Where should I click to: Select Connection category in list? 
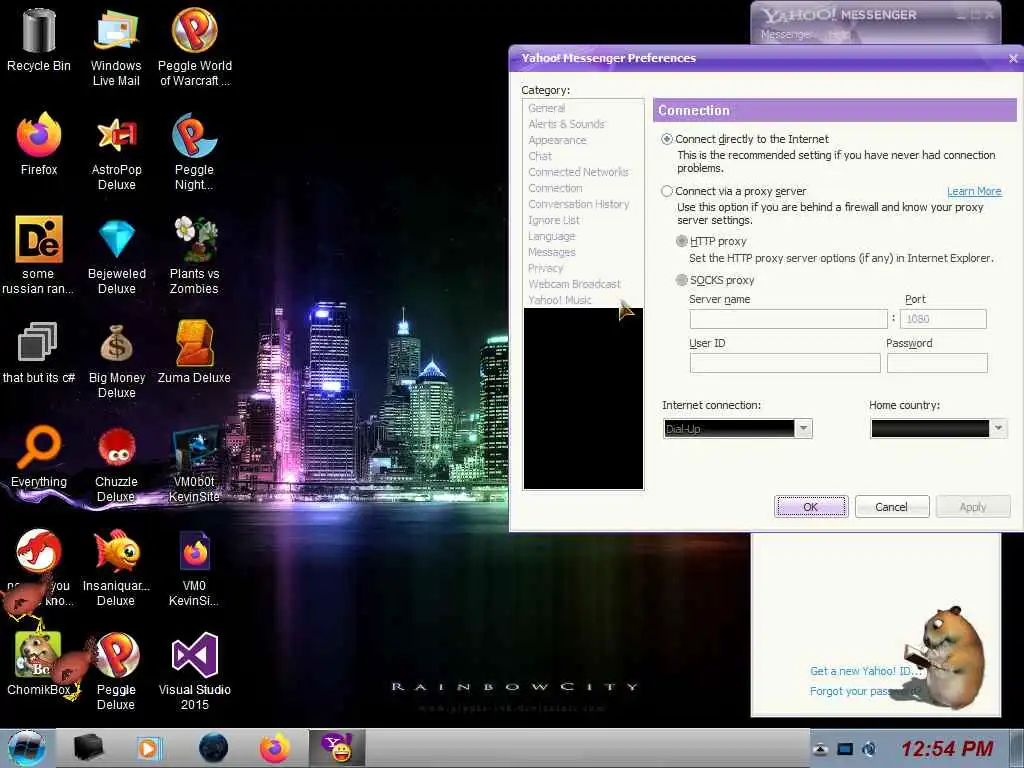point(555,188)
